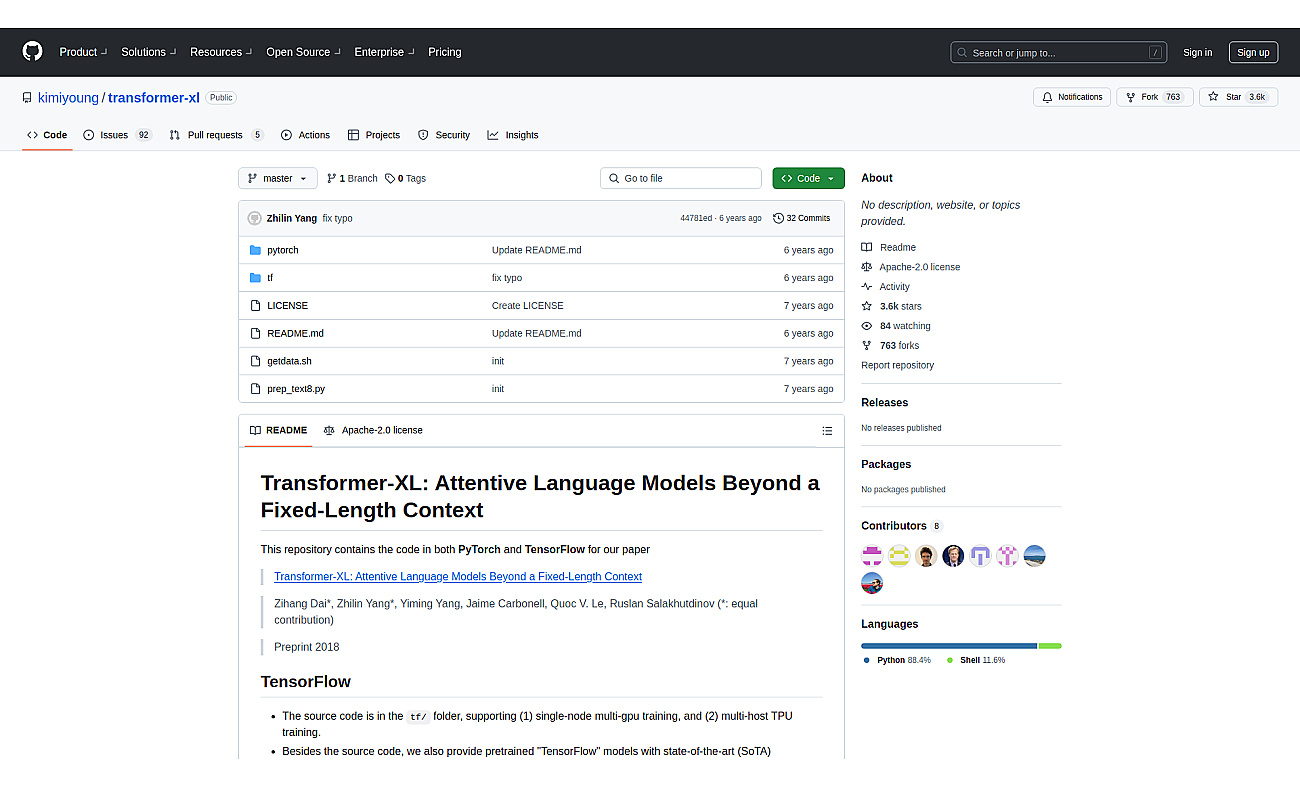Click the Readme link in About
This screenshot has height=788, width=1300.
point(888,247)
